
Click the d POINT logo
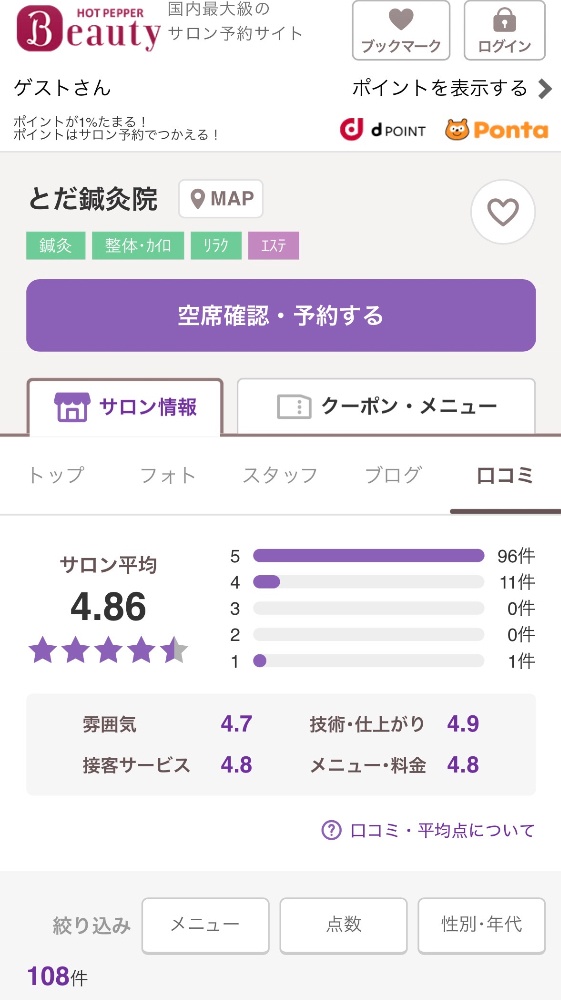(x=382, y=129)
